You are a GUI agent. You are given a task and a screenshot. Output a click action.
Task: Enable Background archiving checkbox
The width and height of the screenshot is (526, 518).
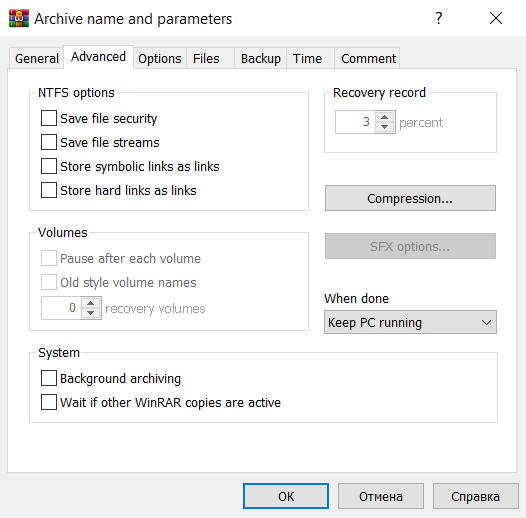[x=49, y=378]
